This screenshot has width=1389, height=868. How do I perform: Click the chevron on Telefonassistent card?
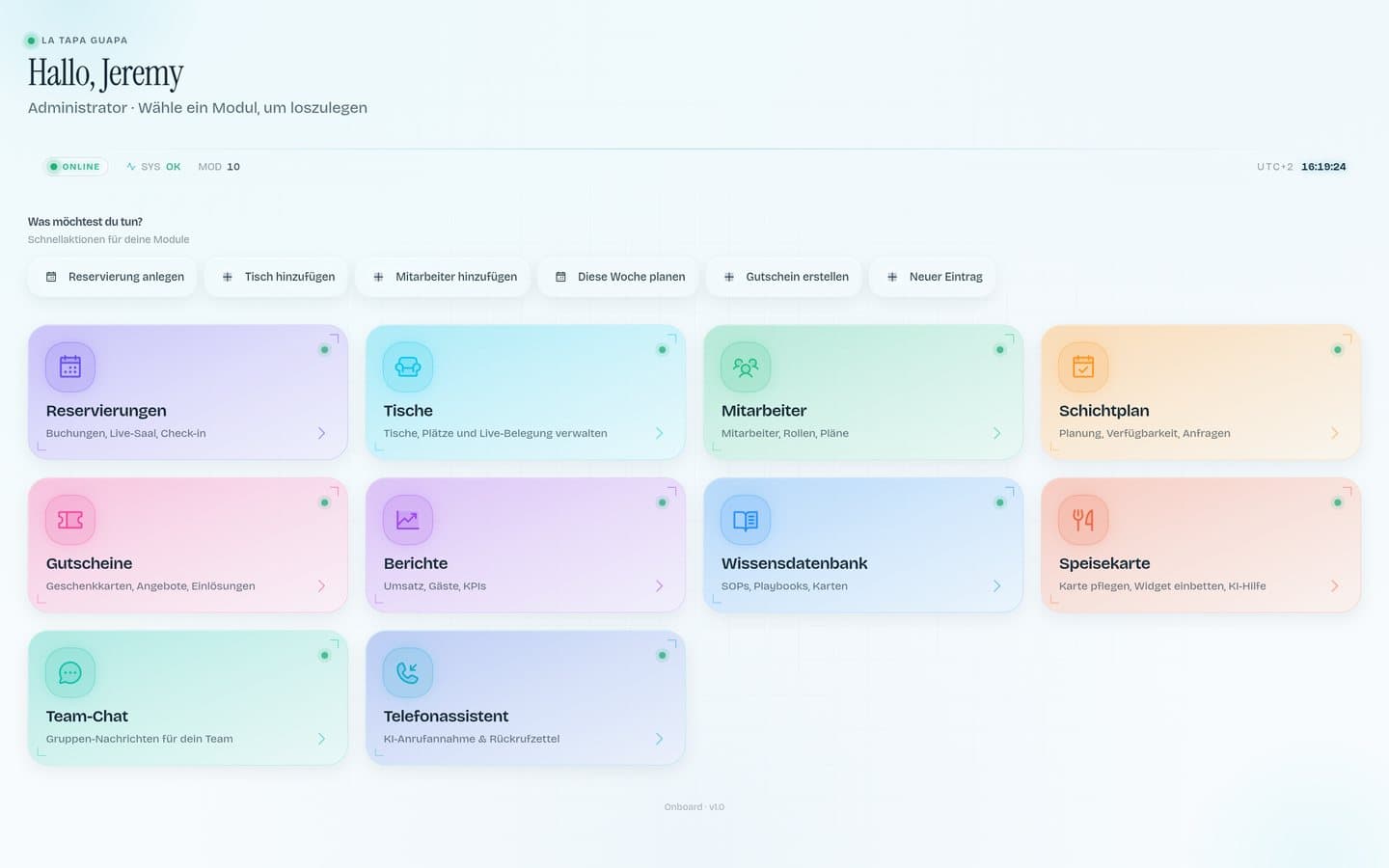click(x=659, y=739)
